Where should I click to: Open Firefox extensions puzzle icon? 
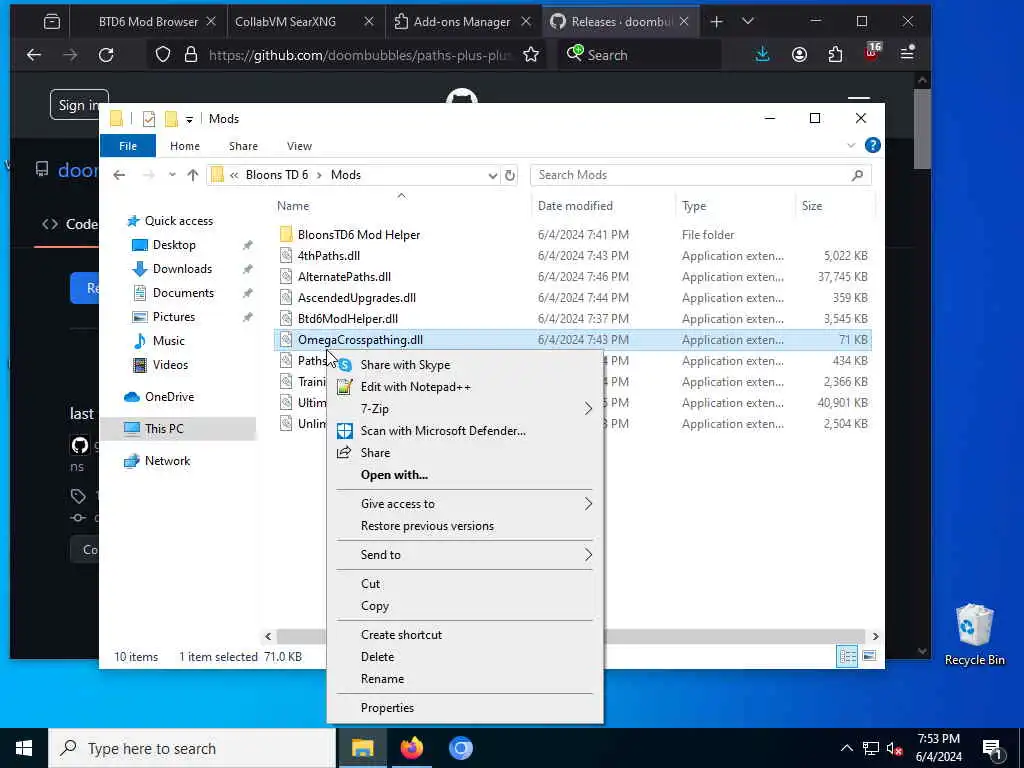coord(835,55)
